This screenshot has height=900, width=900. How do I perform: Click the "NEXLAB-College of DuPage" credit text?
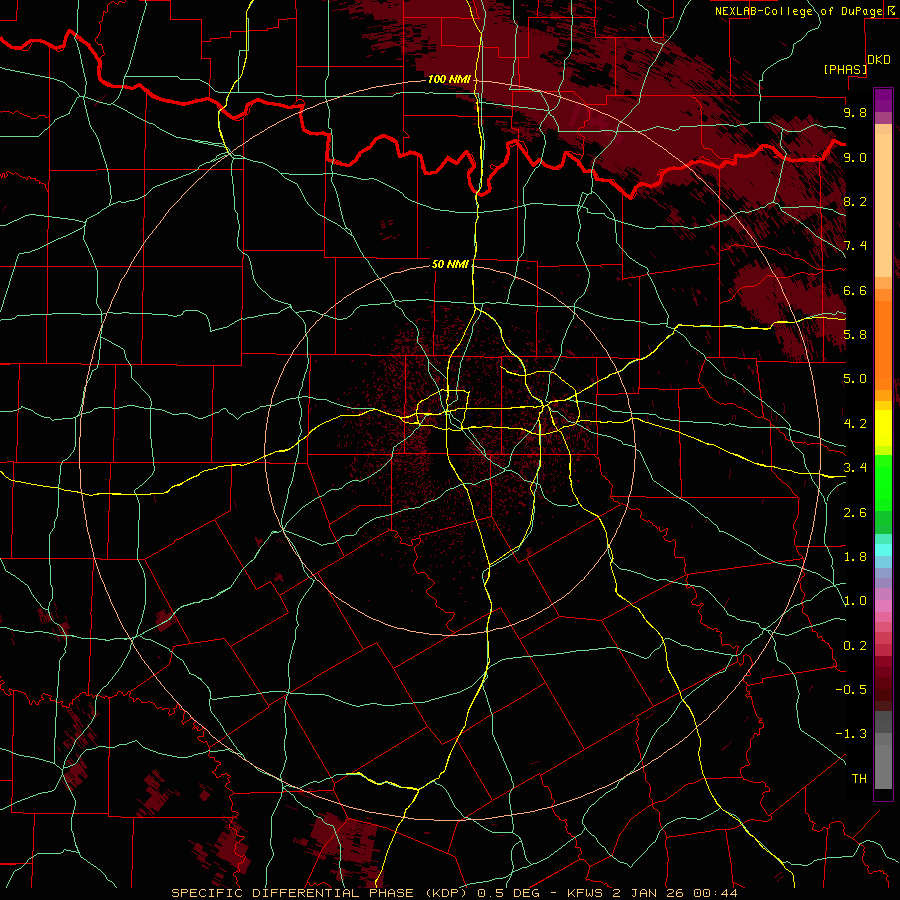[x=798, y=11]
